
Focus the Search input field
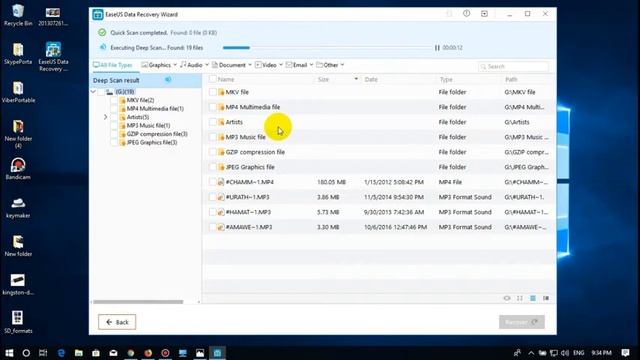(x=513, y=66)
